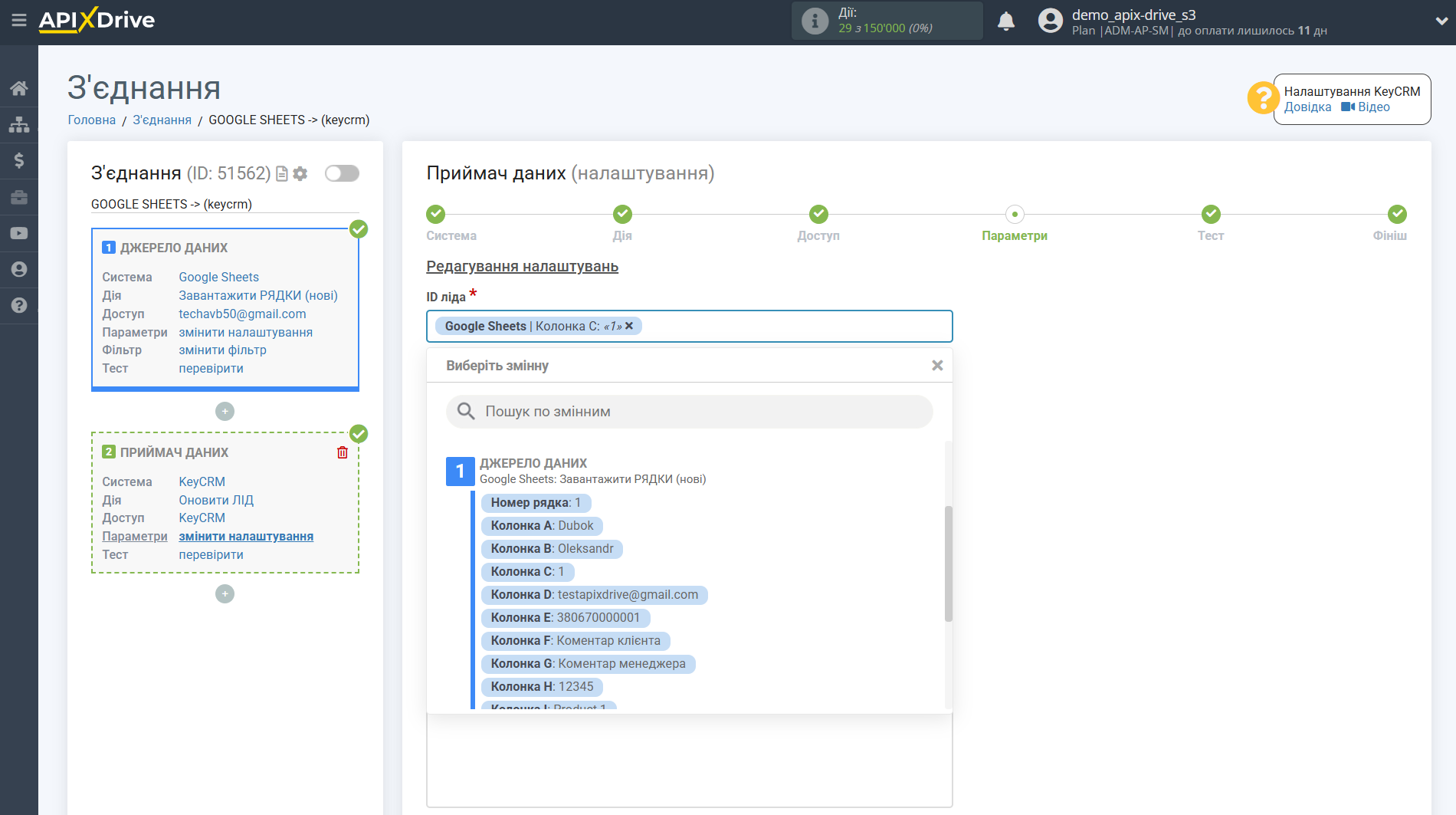Viewport: 1456px width, 815px height.
Task: Close the variable selection panel
Action: [937, 366]
